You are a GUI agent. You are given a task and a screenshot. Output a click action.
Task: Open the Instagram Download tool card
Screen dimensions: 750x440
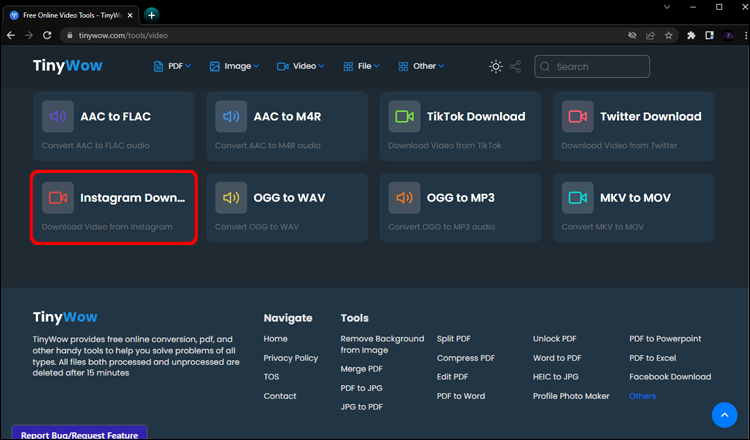click(113, 207)
